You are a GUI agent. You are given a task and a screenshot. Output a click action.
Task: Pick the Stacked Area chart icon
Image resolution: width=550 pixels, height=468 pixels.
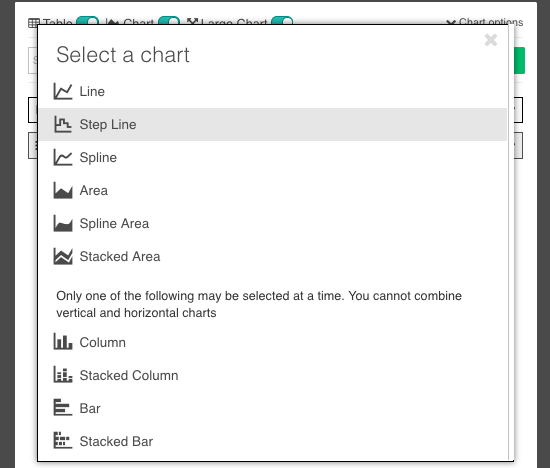click(x=63, y=256)
